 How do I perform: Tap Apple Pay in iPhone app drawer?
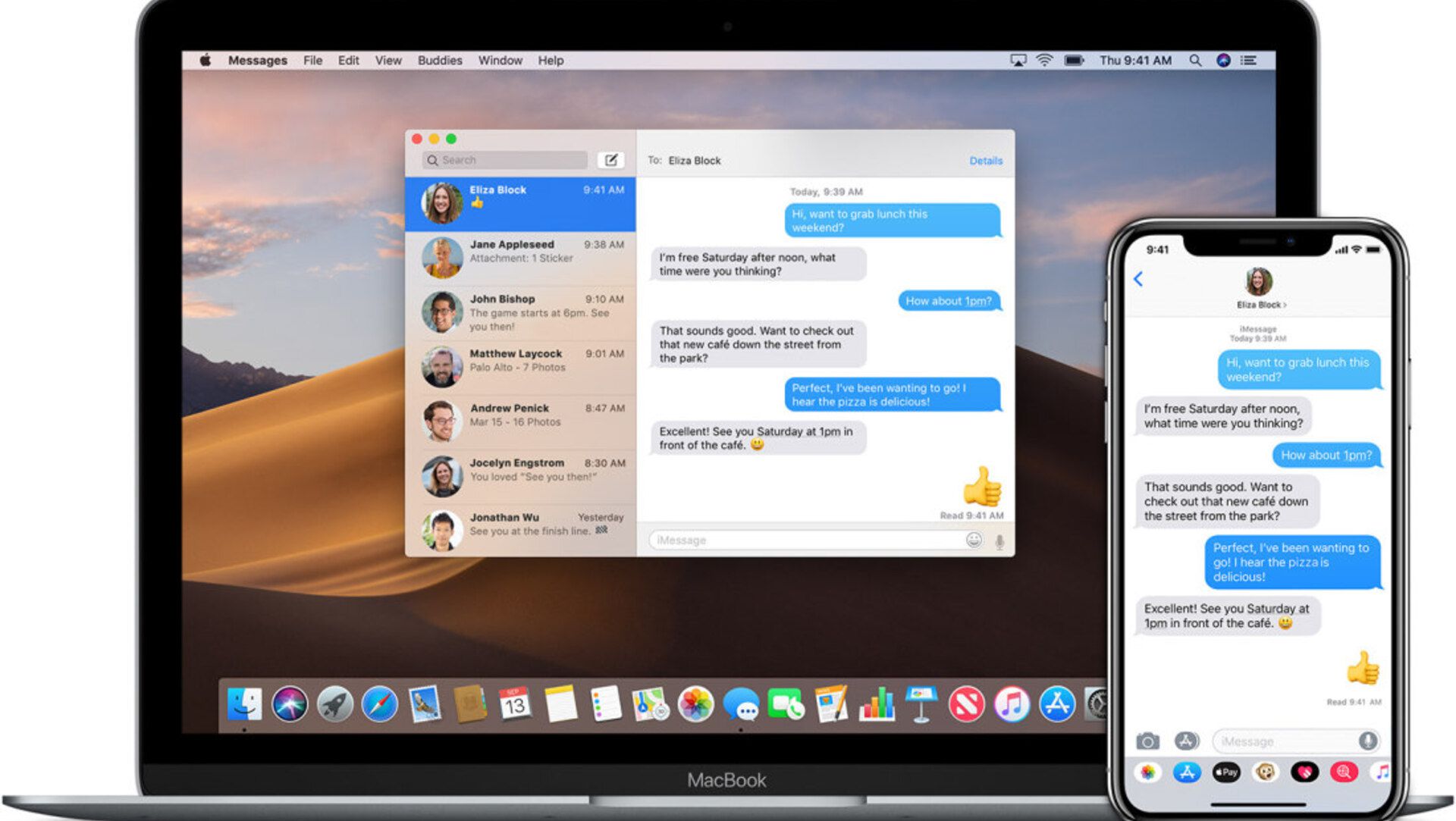pyautogui.click(x=1226, y=772)
